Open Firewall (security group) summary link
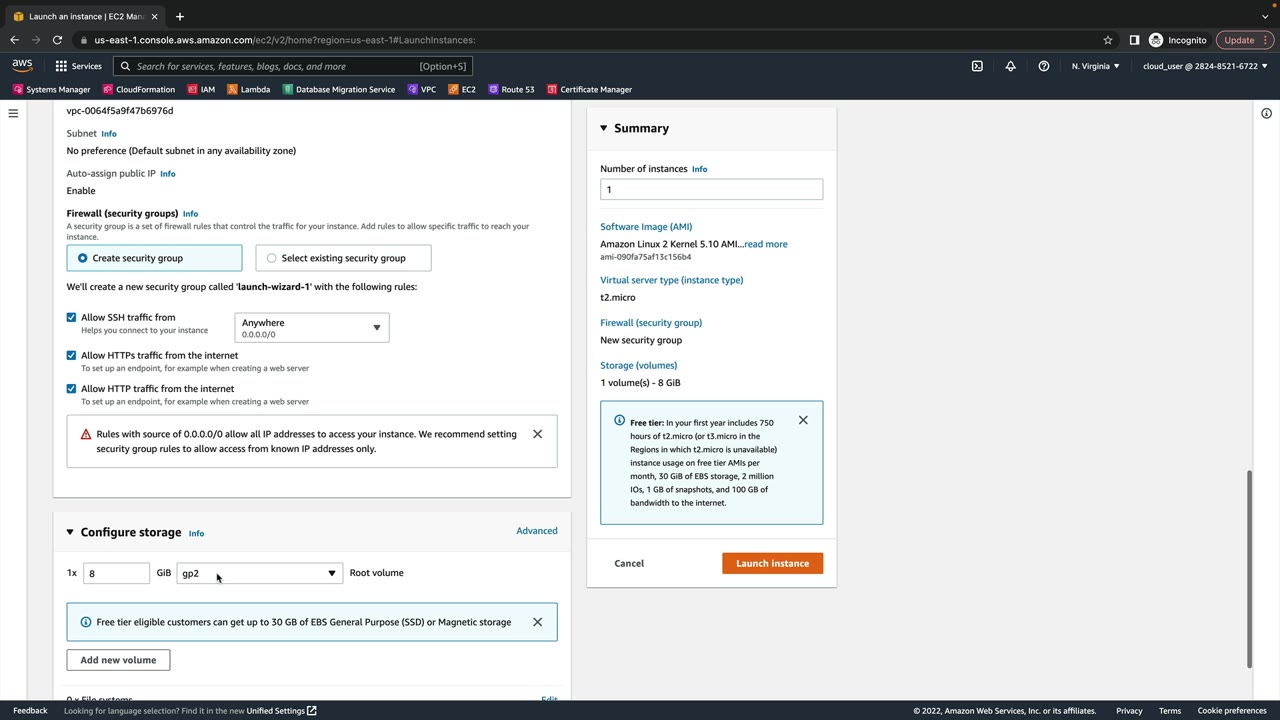This screenshot has height=720, width=1280. point(651,323)
